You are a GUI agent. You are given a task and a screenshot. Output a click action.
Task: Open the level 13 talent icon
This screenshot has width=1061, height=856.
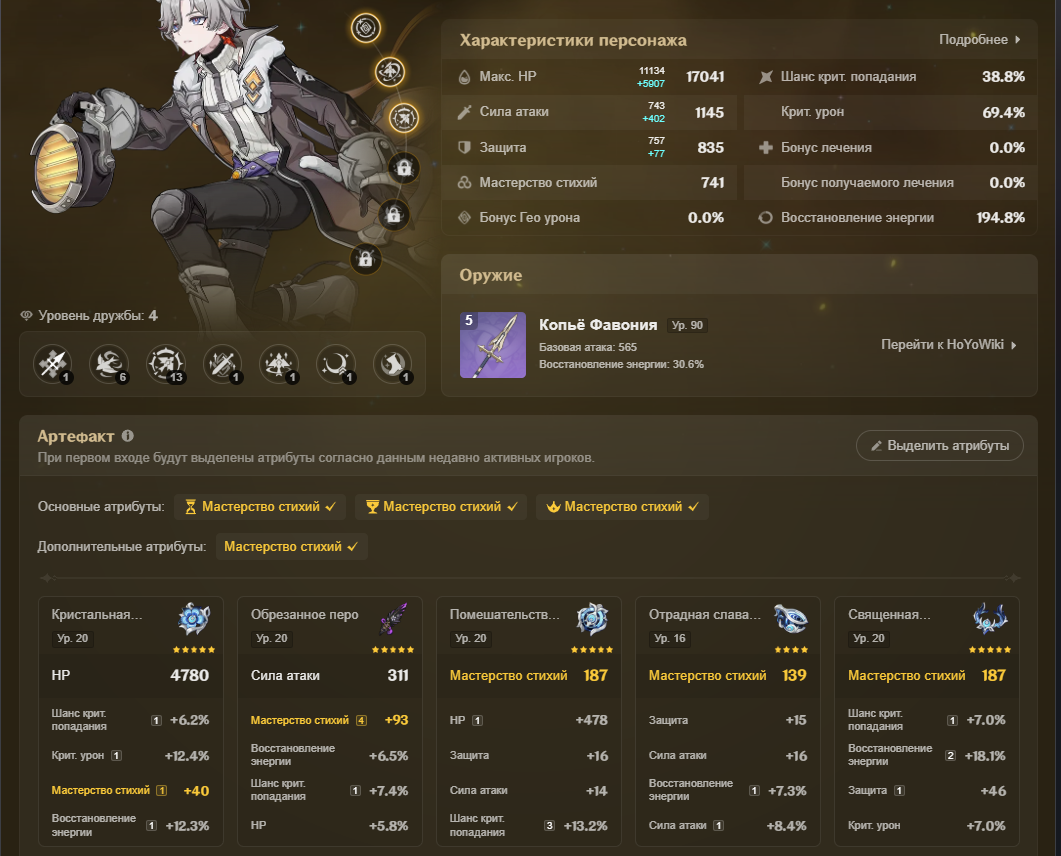[x=166, y=364]
